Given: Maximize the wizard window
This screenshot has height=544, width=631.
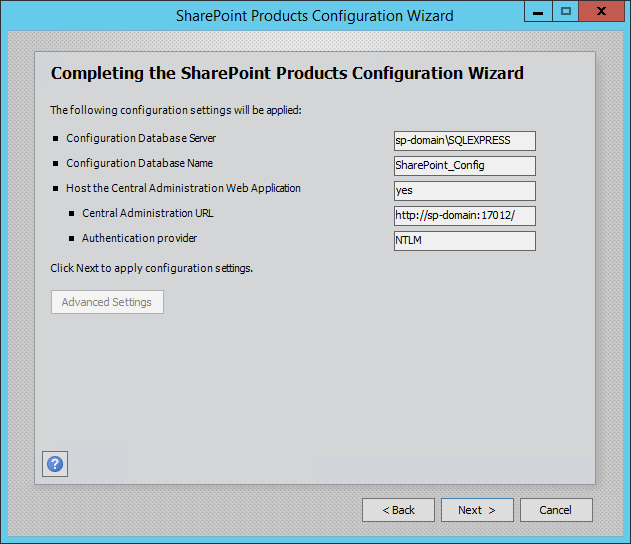Looking at the screenshot, I should 565,11.
